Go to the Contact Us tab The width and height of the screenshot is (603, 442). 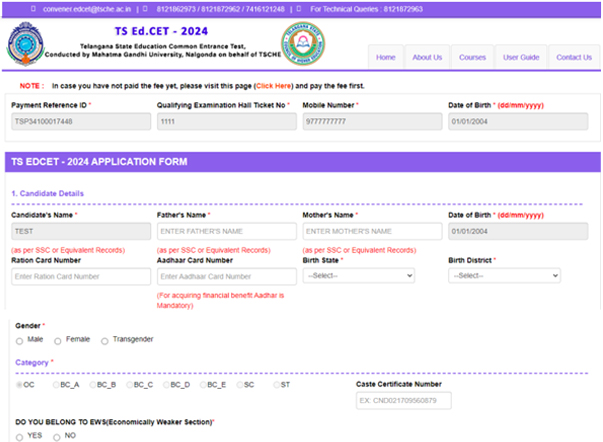574,57
